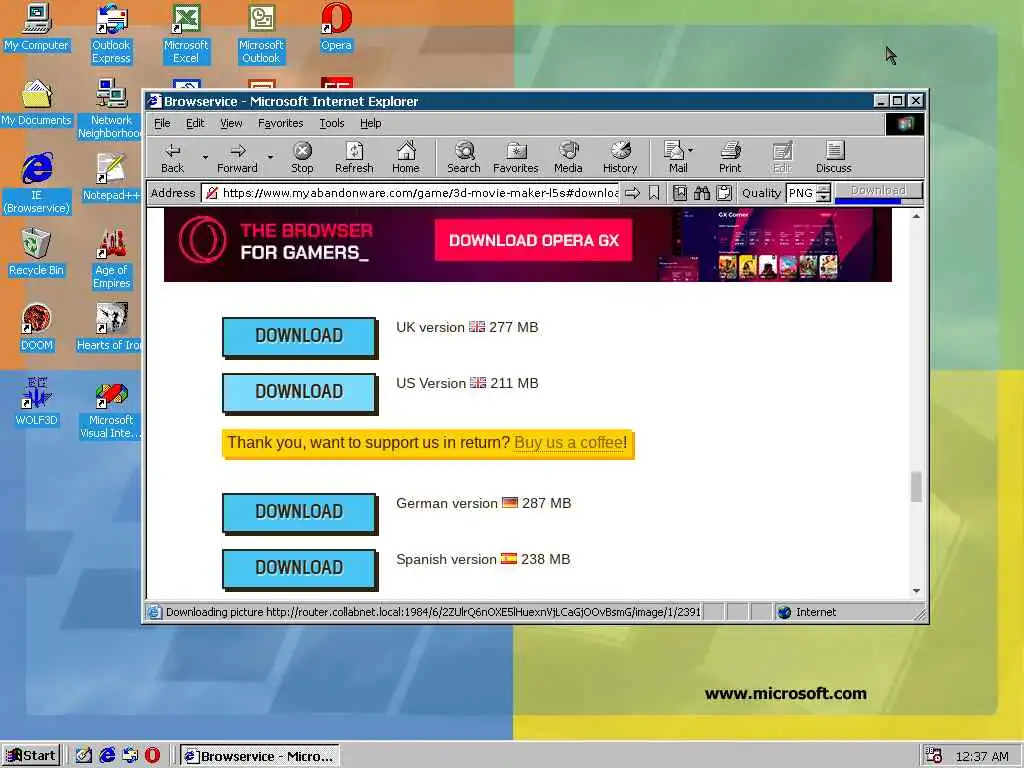Launch Opera from quick launch bar
The height and width of the screenshot is (768, 1024).
(152, 756)
